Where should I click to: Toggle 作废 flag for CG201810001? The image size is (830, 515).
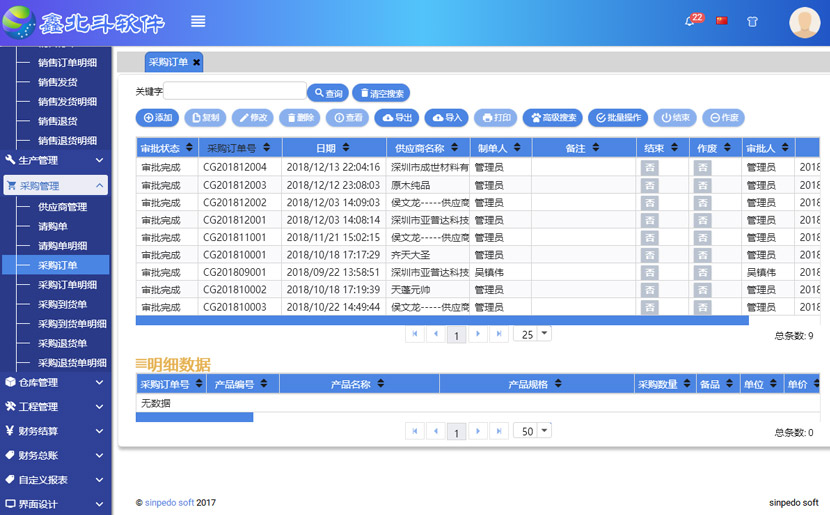tap(702, 255)
